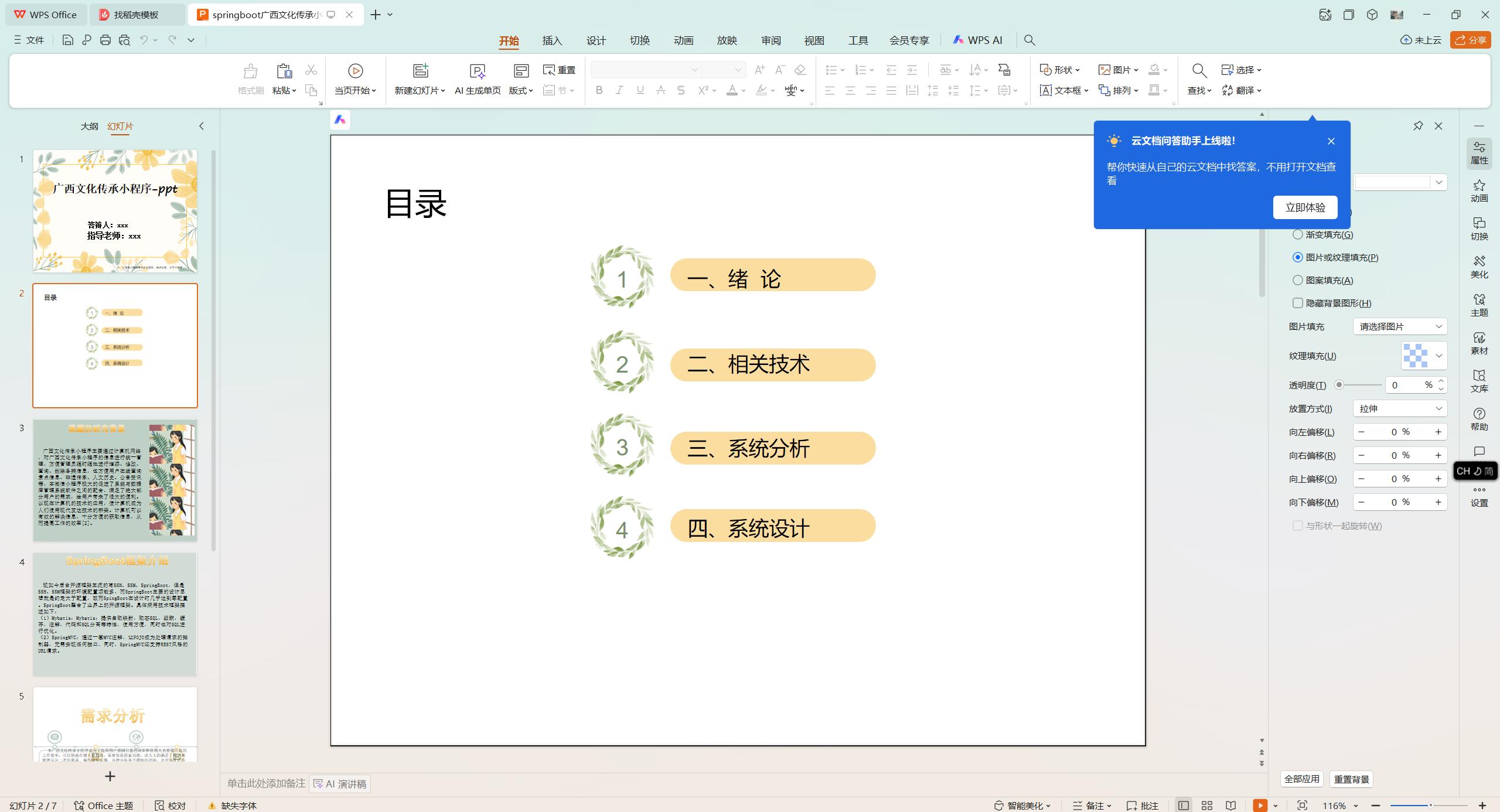This screenshot has height=812, width=1500.
Task: Check 与形状一起旋转 at the panel bottom
Action: (1298, 526)
